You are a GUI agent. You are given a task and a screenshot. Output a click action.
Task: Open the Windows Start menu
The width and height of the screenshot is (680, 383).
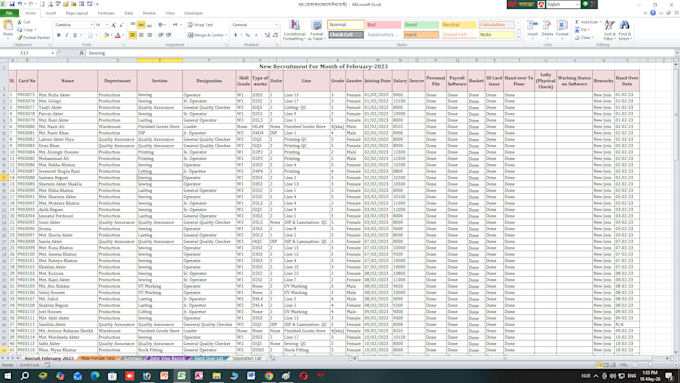[8, 376]
